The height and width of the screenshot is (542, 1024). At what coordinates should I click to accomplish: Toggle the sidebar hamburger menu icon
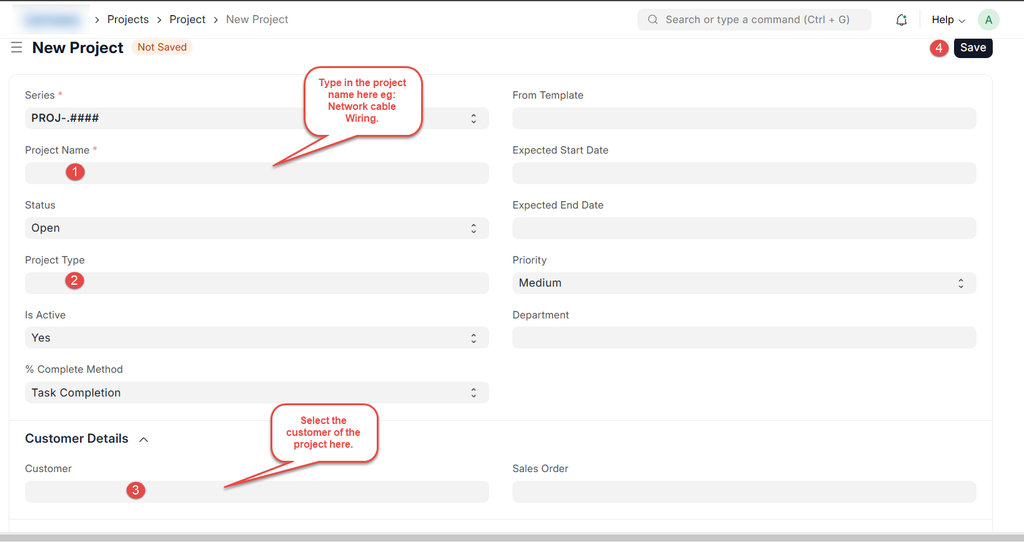click(16, 47)
